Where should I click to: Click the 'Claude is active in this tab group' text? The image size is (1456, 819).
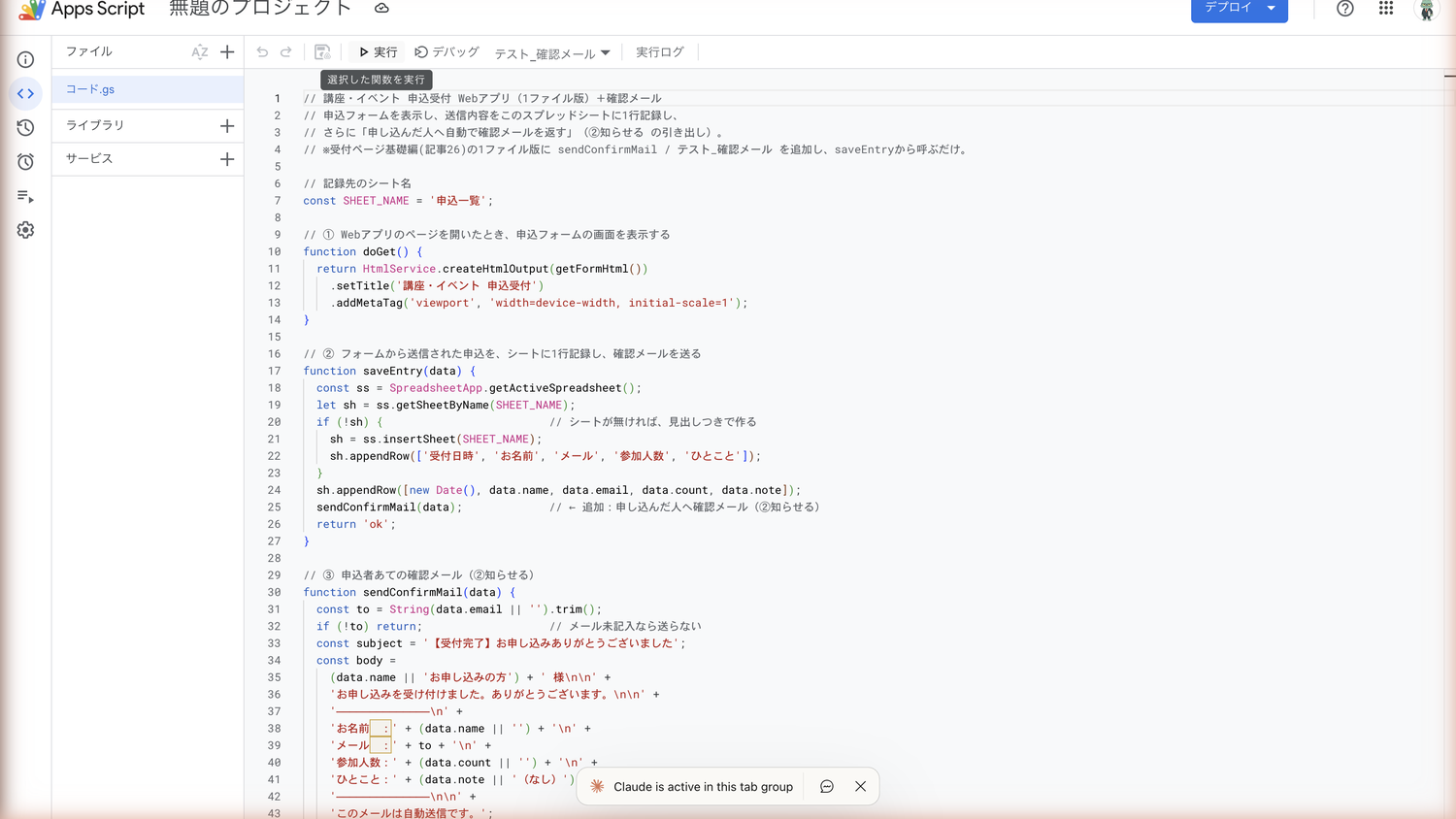[x=703, y=787]
